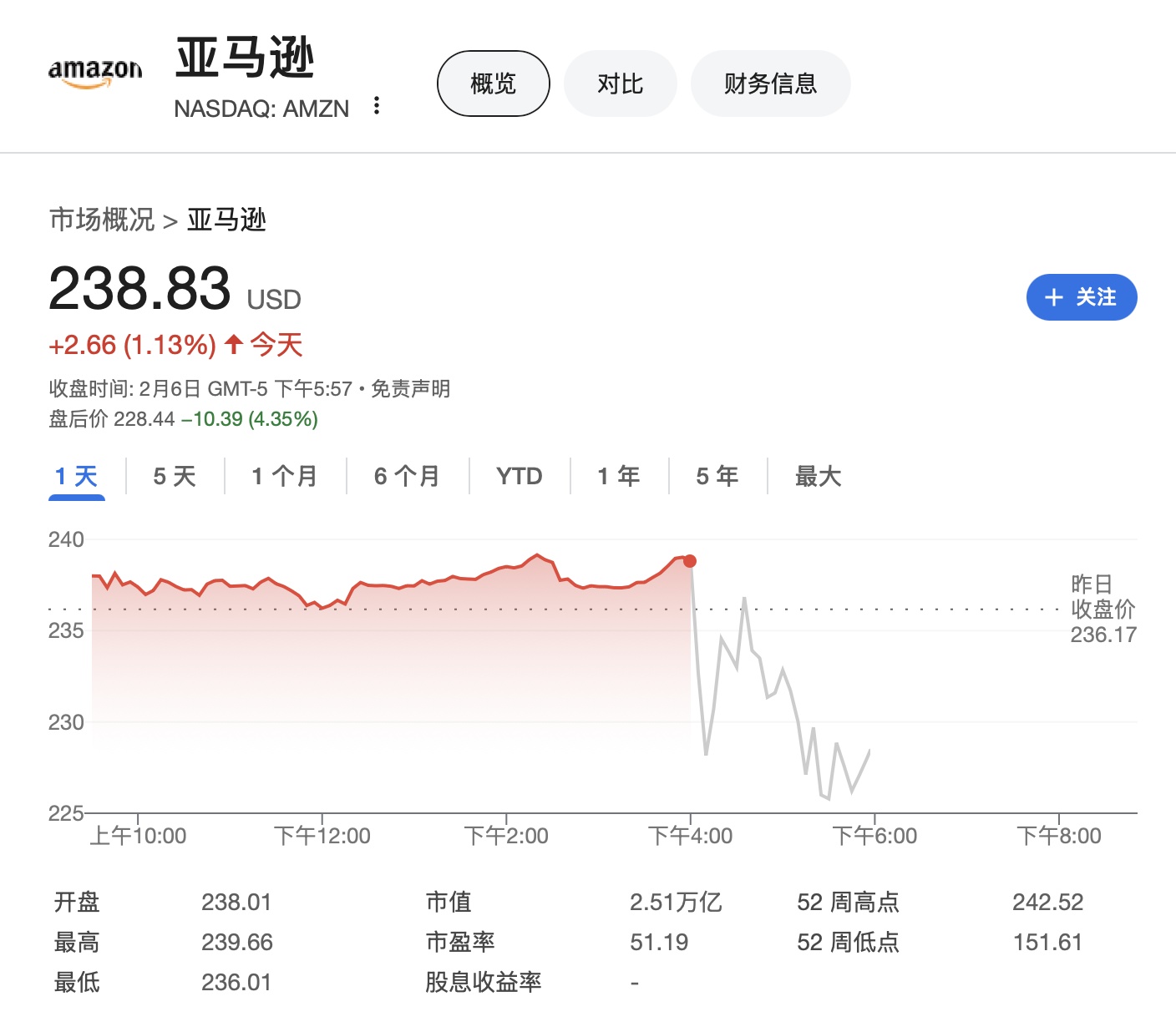The height and width of the screenshot is (1027, 1176).
Task: Display the 最大 max chart range
Action: click(818, 477)
